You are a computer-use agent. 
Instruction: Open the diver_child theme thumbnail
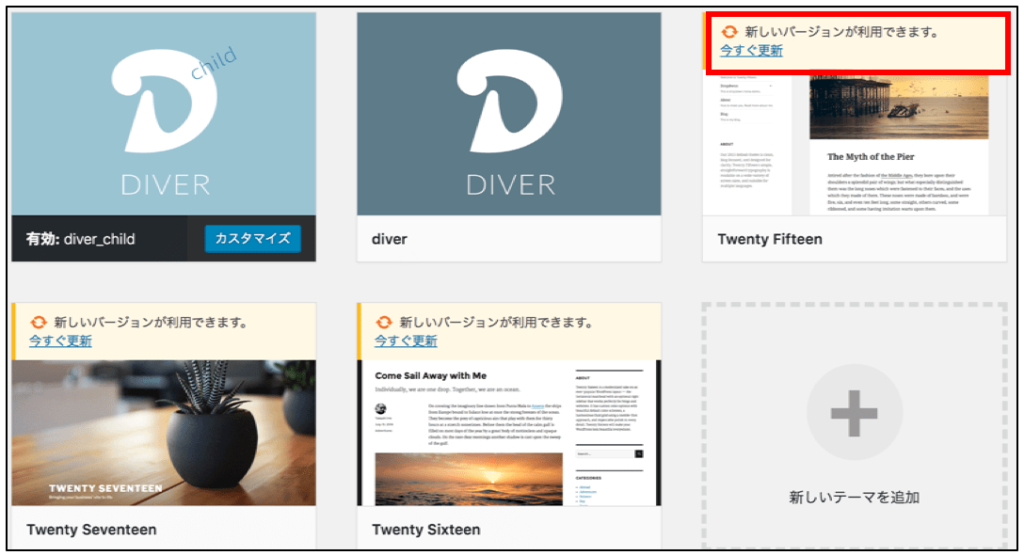[164, 114]
